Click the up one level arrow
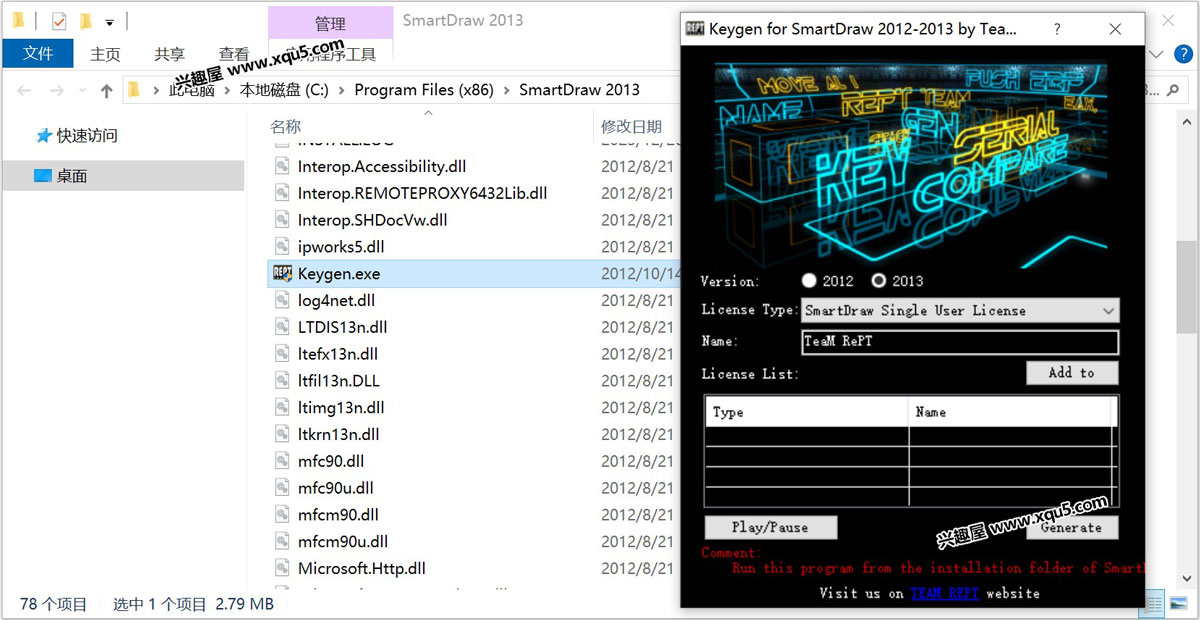1200x620 pixels. (x=107, y=90)
